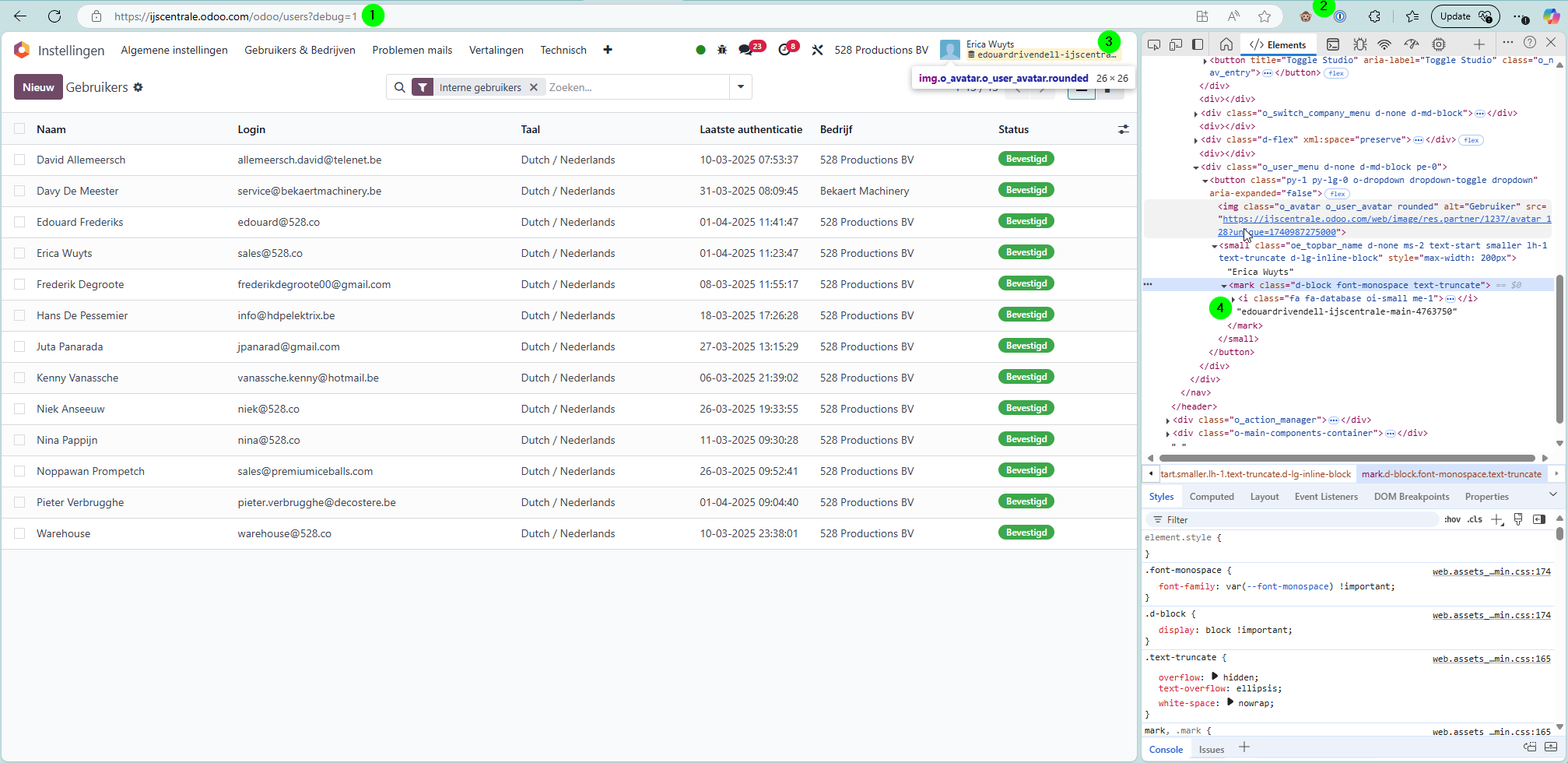Toggle computed styles sidebar icon
Image resolution: width=1568 pixels, height=763 pixels.
1539,519
